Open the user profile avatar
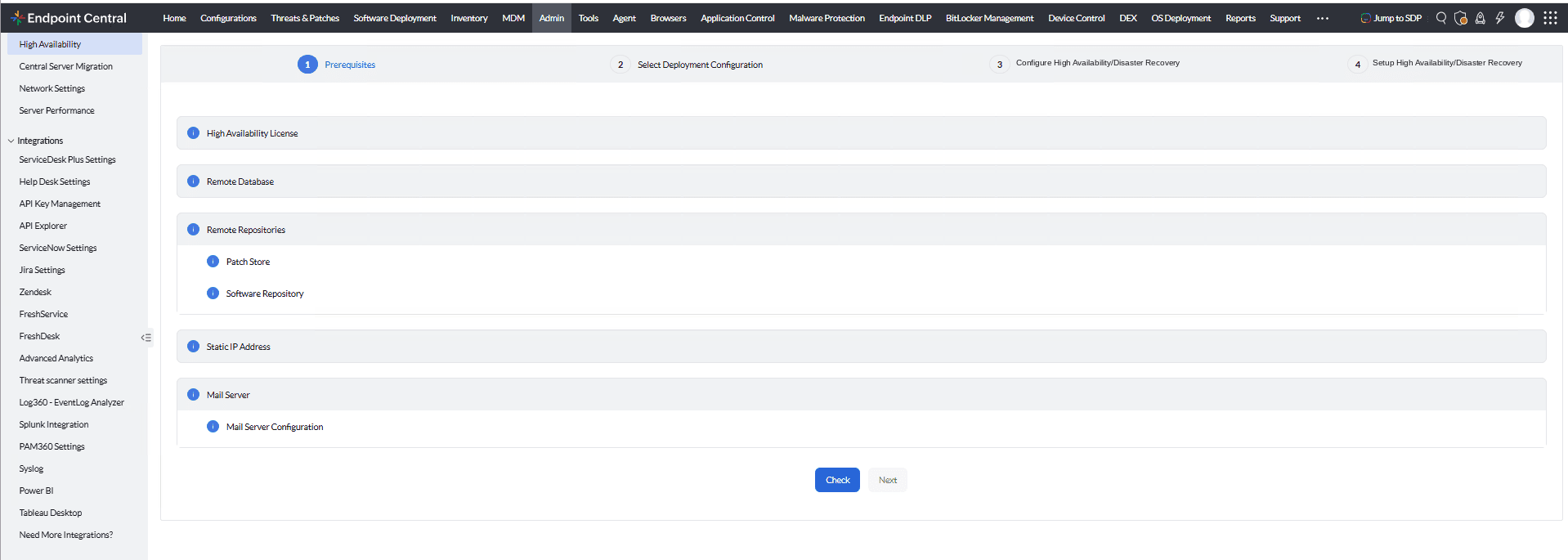 pos(1525,18)
